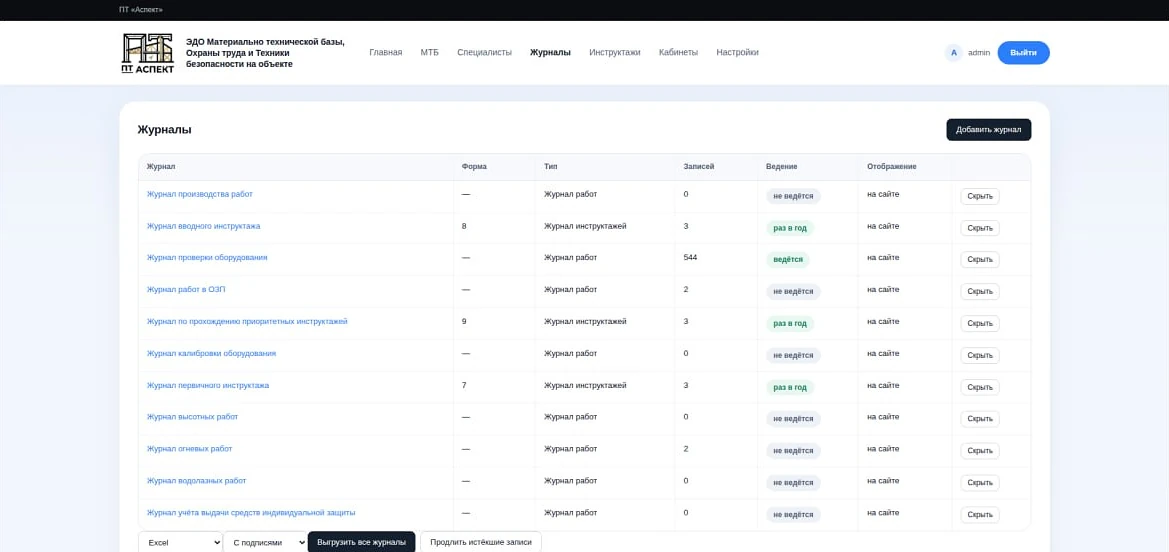The width and height of the screenshot is (1169, 552).
Task: Click the Журналы page heading
Action: point(164,129)
